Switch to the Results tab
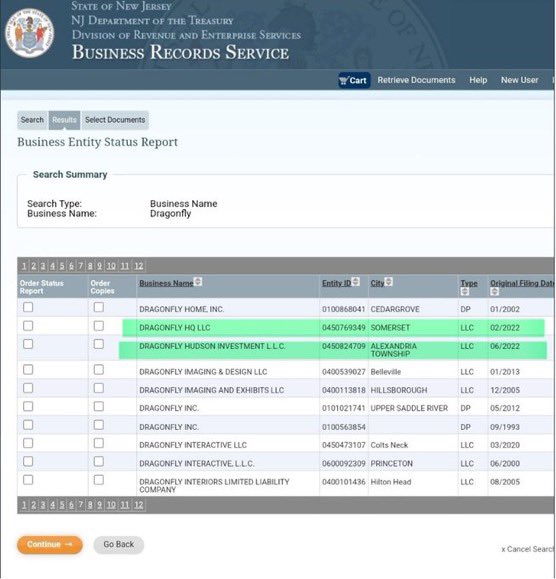Screen dimensions: 556x579 coord(64,120)
